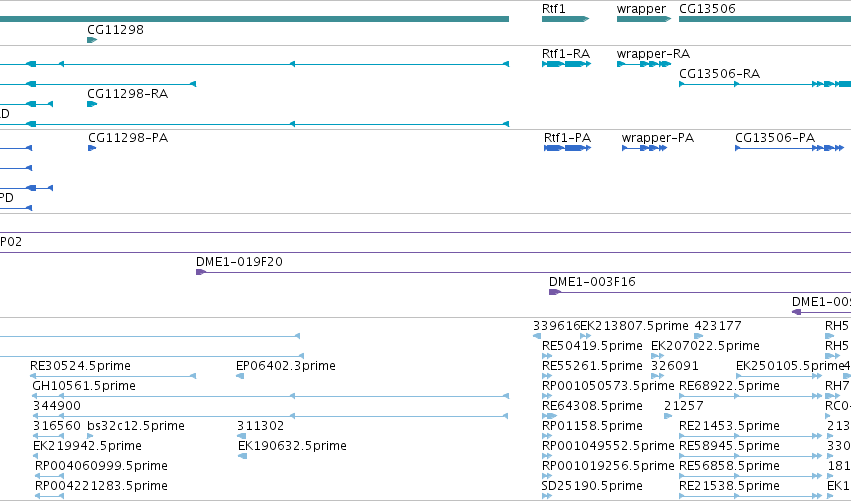This screenshot has width=851, height=501.
Task: Click the 21257 EST label
Action: click(683, 406)
